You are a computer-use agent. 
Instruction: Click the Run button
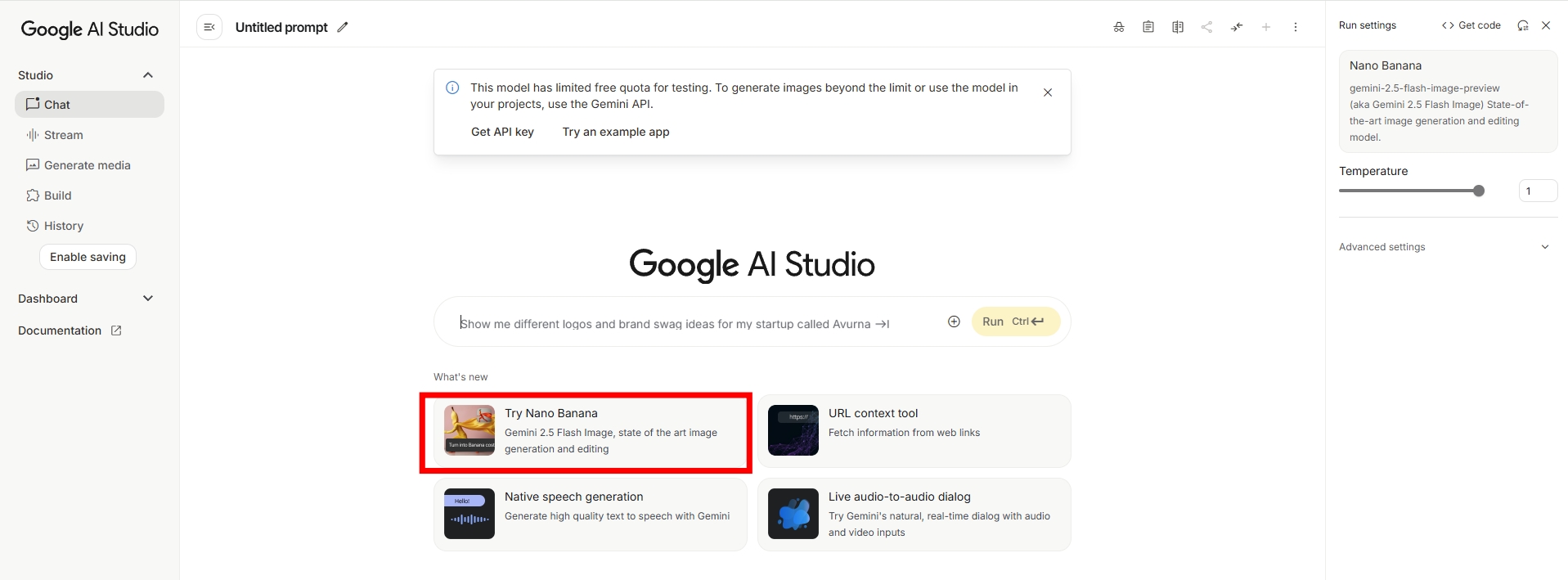(1016, 321)
